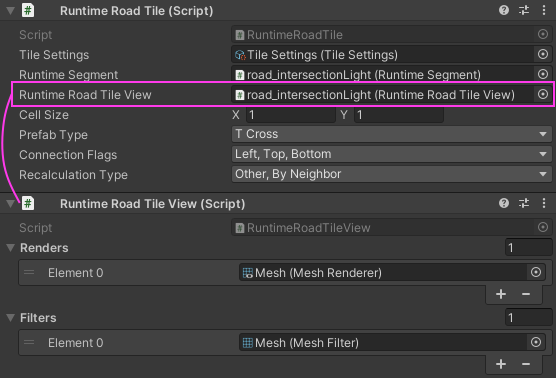Open object picker for Mesh Filter element
556x378 pixels.
pyautogui.click(x=536, y=343)
